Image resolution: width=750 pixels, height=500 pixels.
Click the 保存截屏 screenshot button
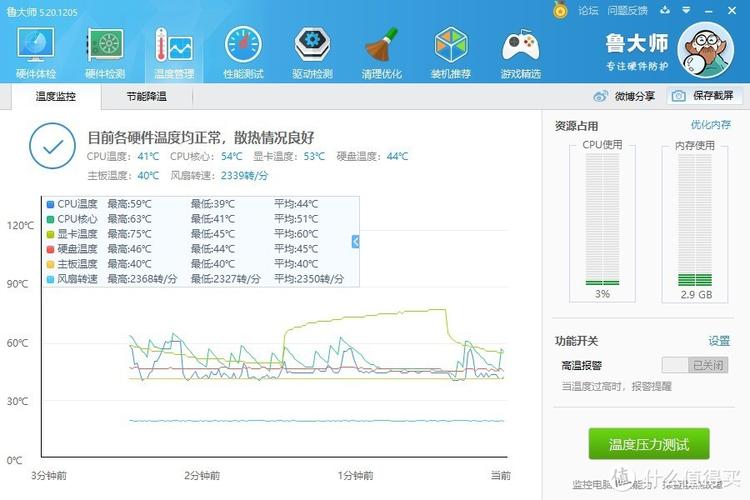(x=705, y=96)
